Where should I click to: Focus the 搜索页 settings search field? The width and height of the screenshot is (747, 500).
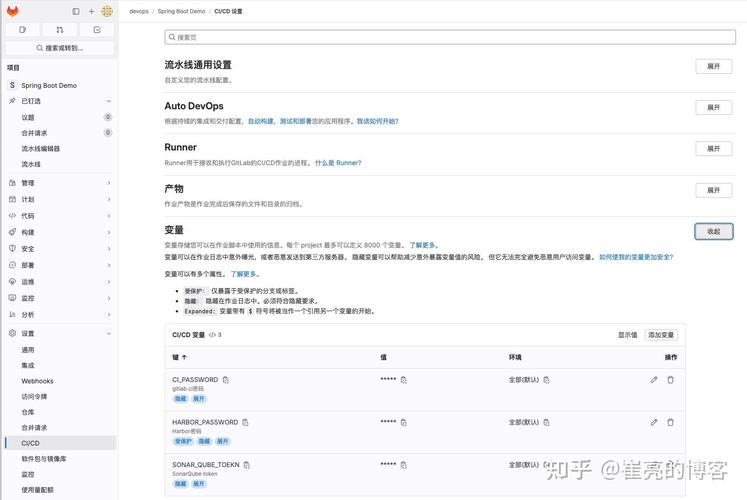[450, 37]
